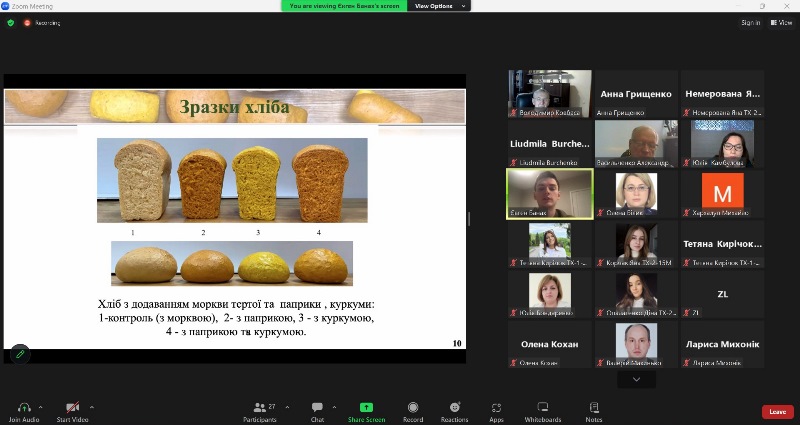Click the panel divider handle beside the slide

[469, 218]
